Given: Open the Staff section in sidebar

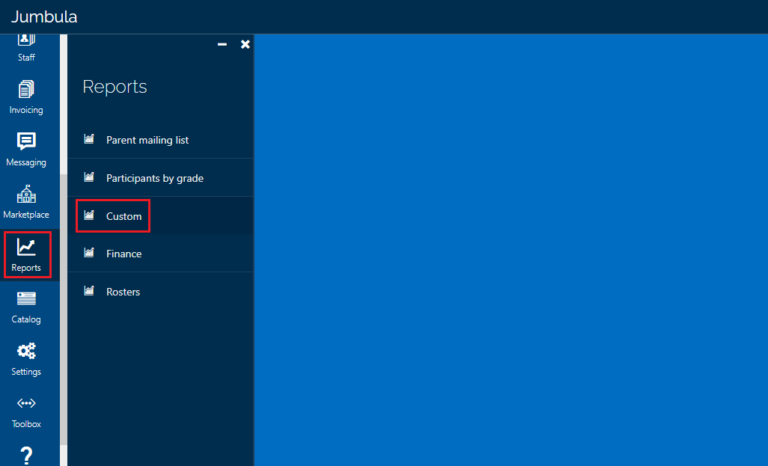Looking at the screenshot, I should tap(26, 48).
